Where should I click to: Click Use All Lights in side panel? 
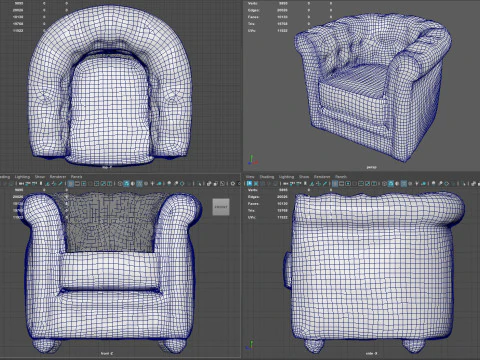[x=417, y=184]
